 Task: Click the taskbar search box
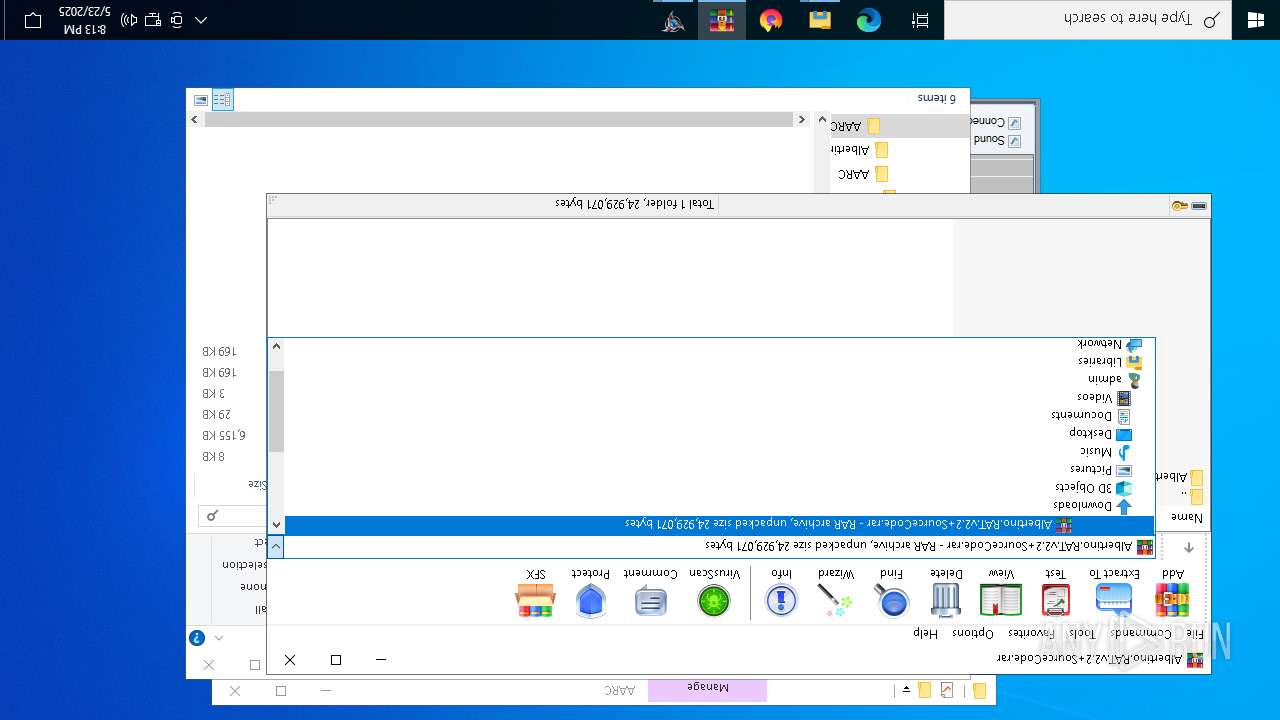pyautogui.click(x=1088, y=20)
